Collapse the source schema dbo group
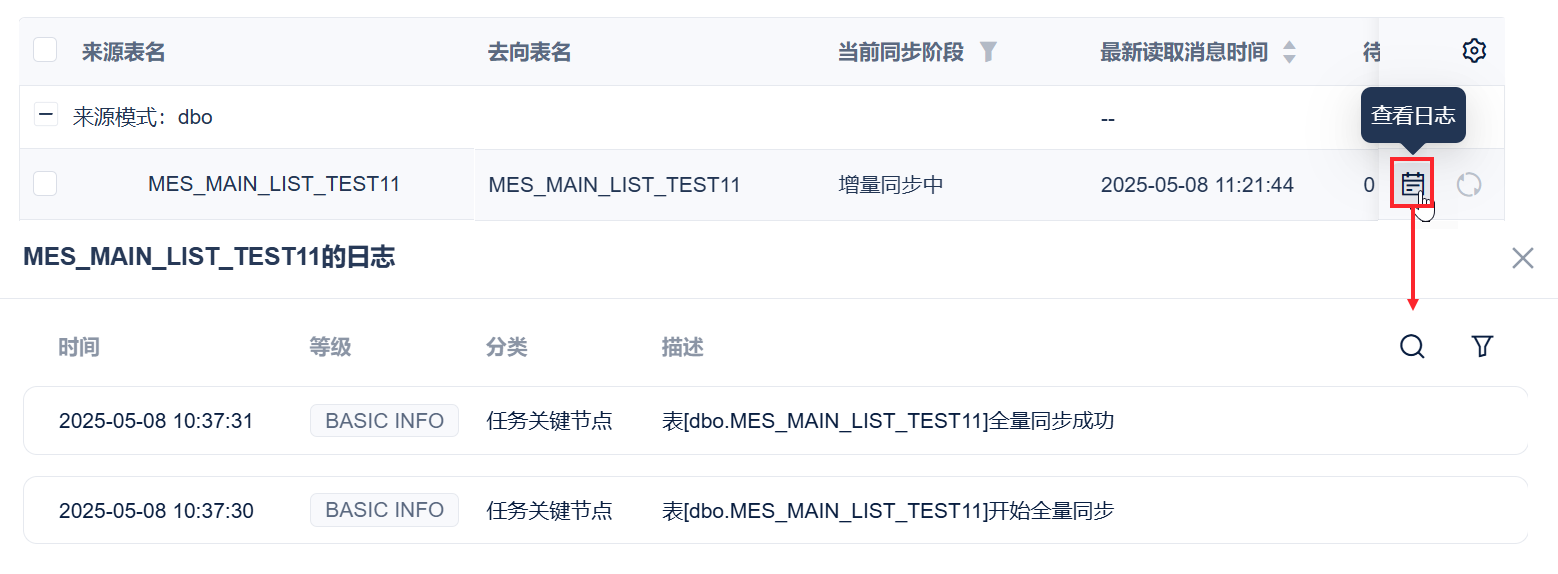This screenshot has width=1558, height=574. [x=46, y=115]
